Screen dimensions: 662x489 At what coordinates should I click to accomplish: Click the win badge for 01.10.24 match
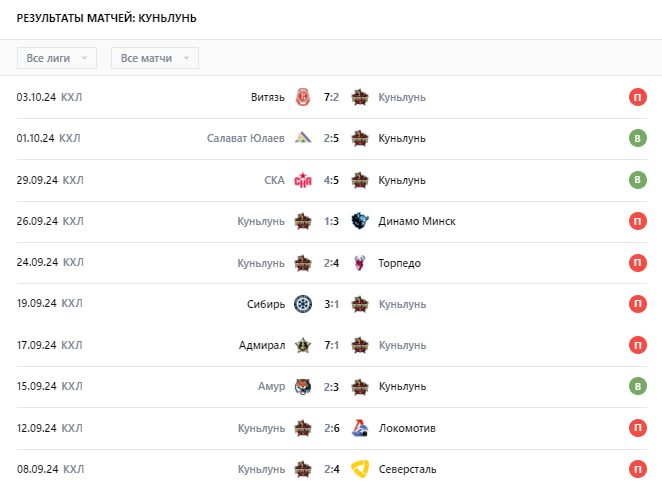637,138
